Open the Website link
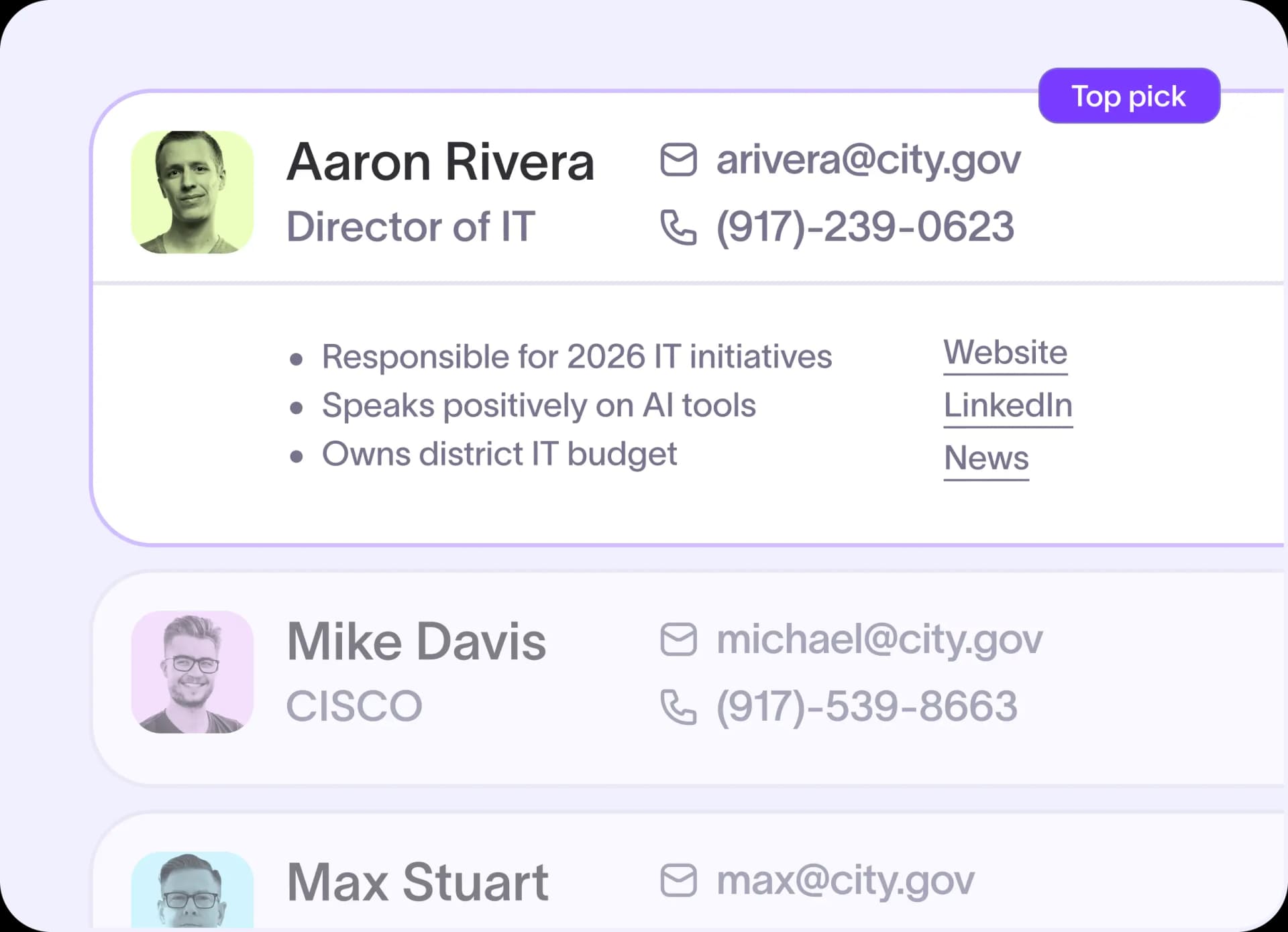Image resolution: width=1288 pixels, height=932 pixels. click(x=1005, y=353)
